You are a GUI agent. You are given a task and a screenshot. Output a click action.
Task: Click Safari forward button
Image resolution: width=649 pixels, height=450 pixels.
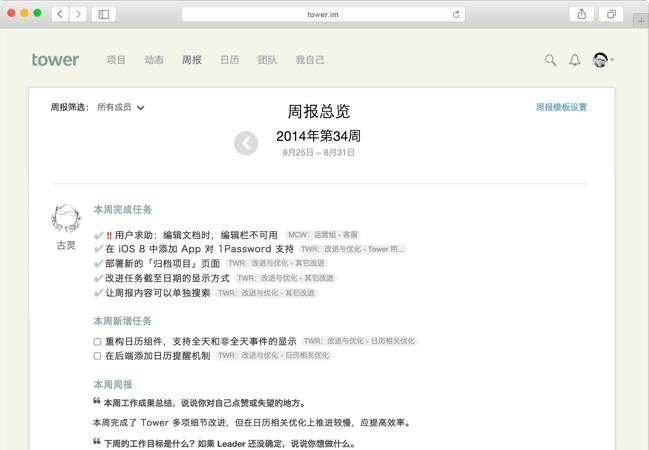[78, 14]
